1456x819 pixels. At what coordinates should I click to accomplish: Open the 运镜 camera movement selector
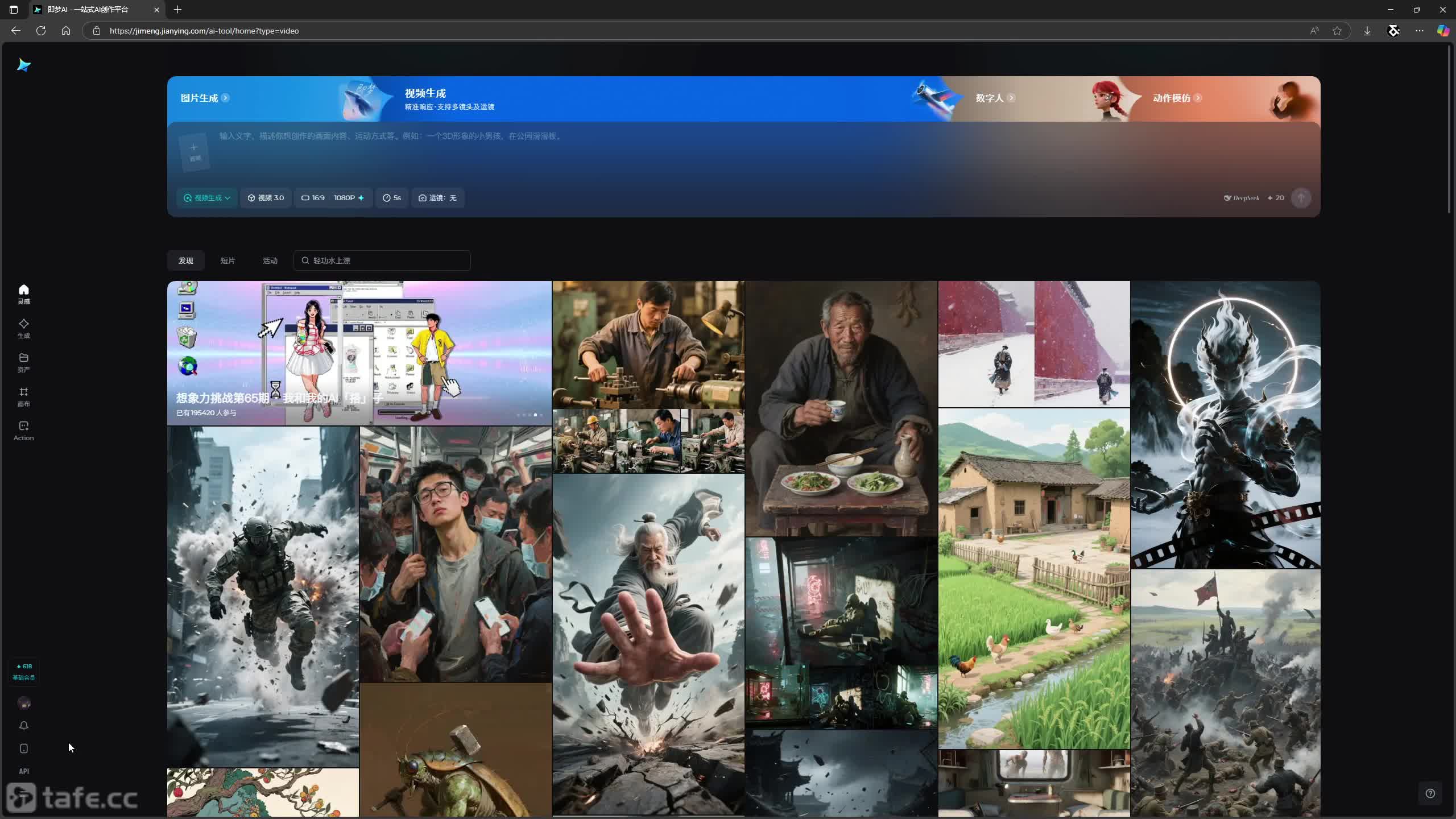pyautogui.click(x=437, y=198)
